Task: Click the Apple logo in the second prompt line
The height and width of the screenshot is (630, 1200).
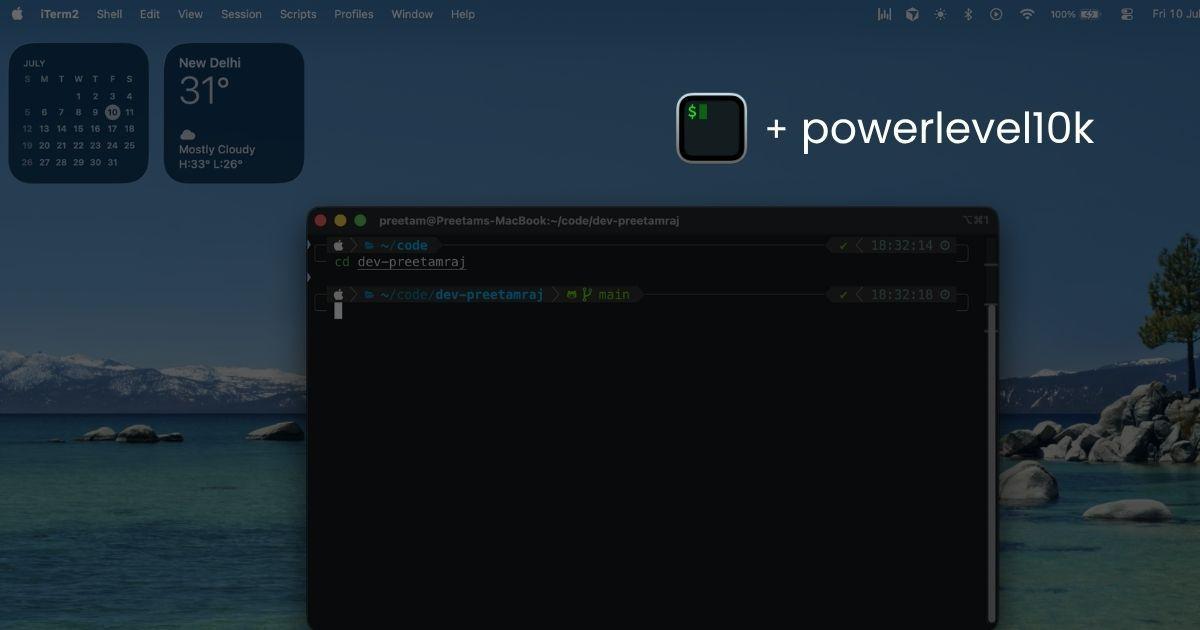Action: pyautogui.click(x=338, y=294)
